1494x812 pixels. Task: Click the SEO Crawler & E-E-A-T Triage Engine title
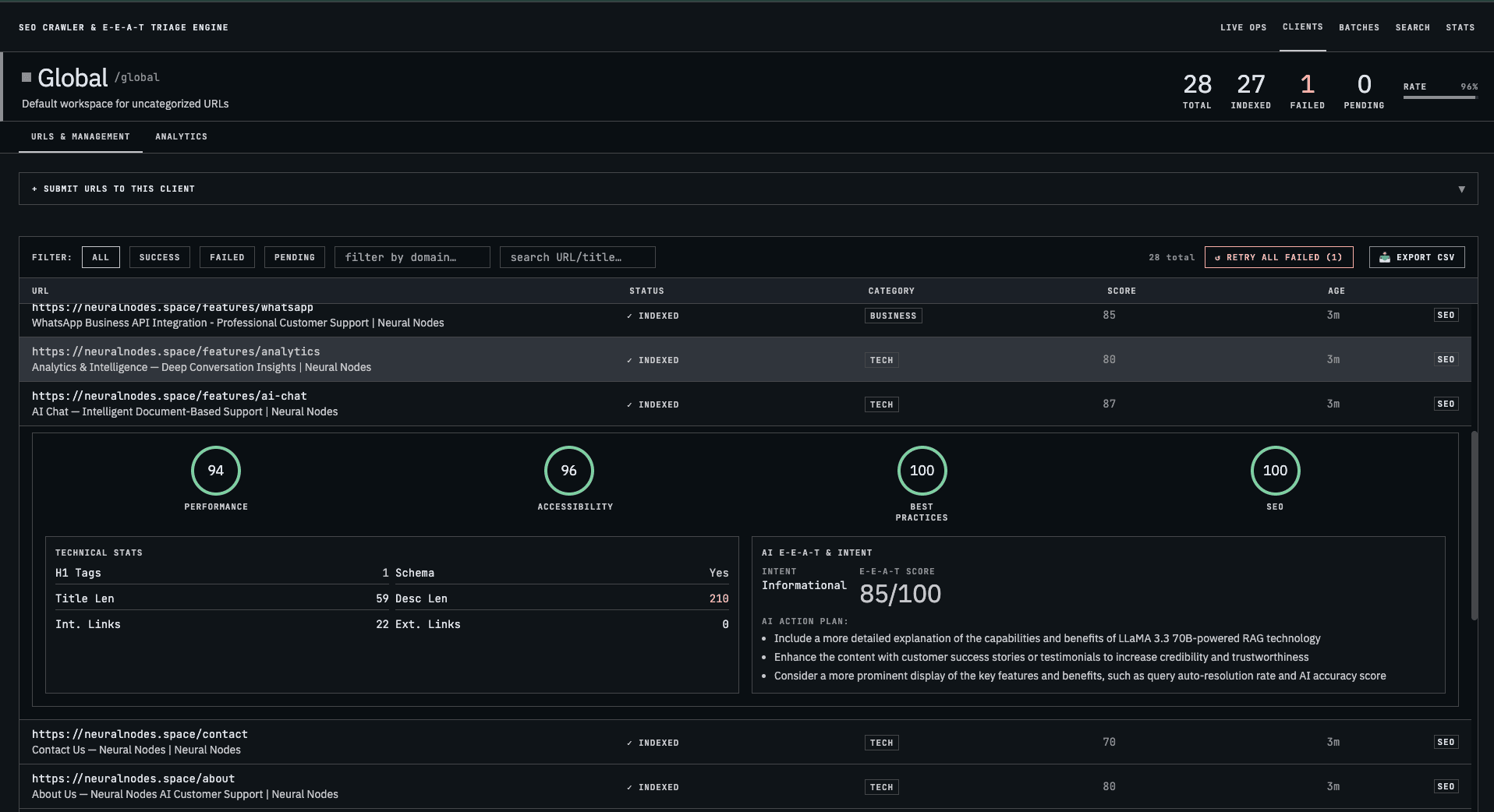click(x=123, y=27)
